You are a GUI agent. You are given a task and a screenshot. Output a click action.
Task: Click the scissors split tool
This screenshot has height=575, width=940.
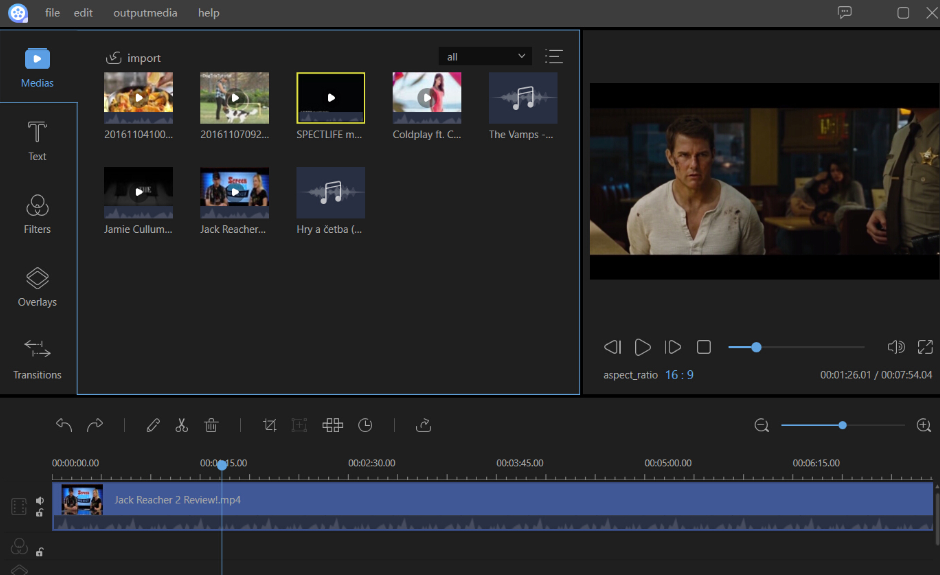pos(181,425)
